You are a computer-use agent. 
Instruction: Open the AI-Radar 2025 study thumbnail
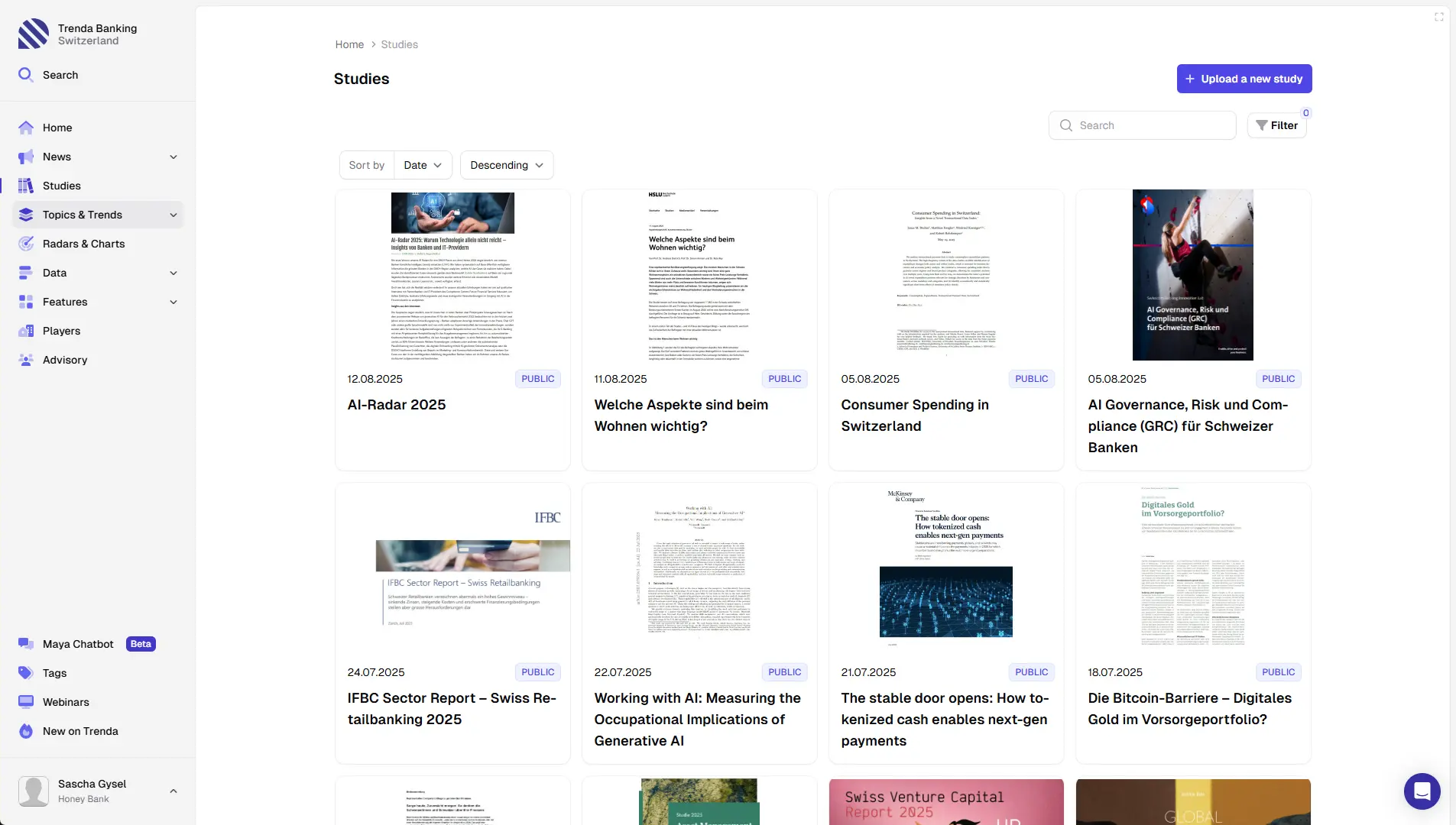452,275
